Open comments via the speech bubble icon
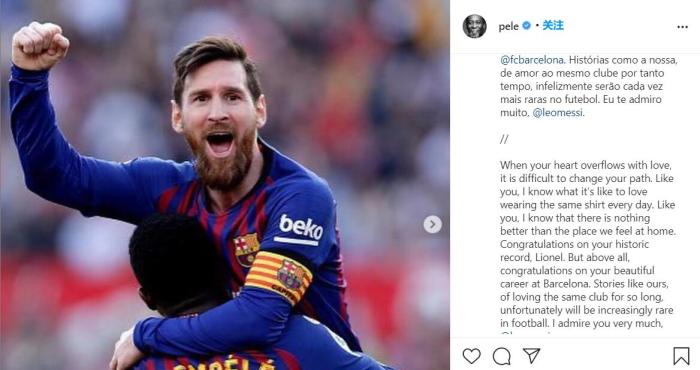The height and width of the screenshot is (370, 700). [502, 356]
